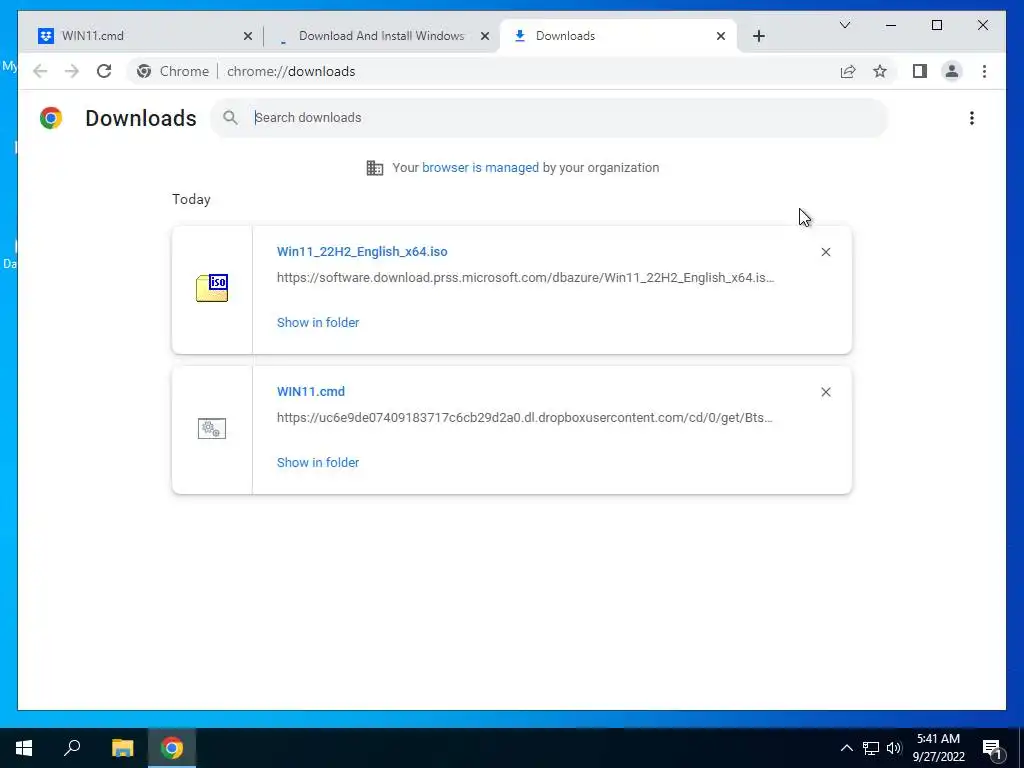Click the WIN11.cmd file icon
The image size is (1024, 768).
[x=212, y=428]
